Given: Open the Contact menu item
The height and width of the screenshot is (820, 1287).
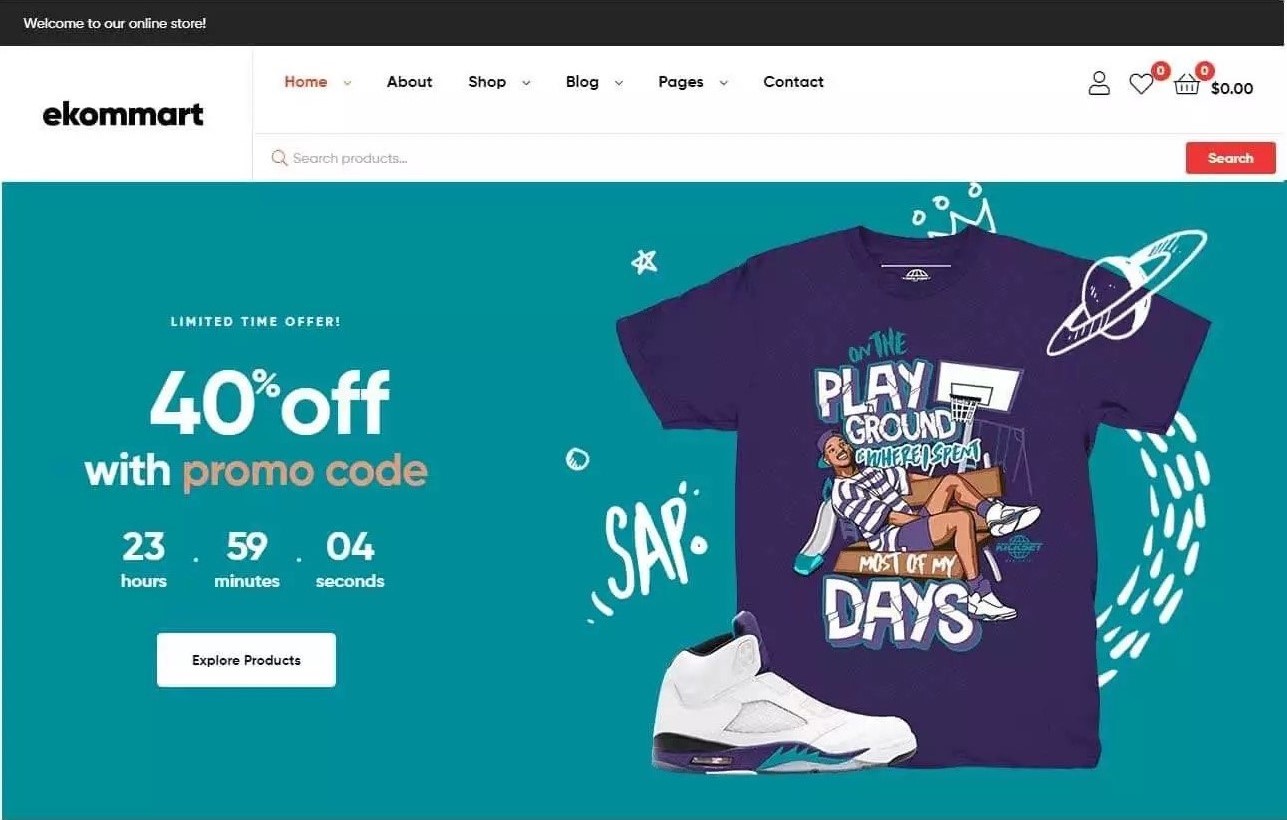Looking at the screenshot, I should [x=793, y=82].
